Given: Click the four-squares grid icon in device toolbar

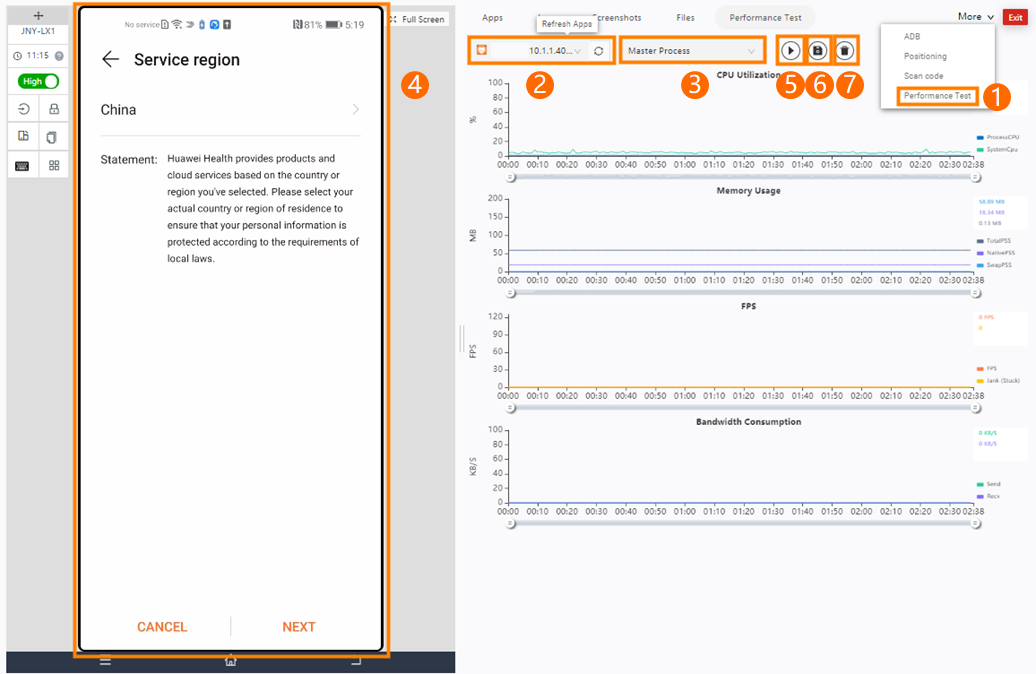Looking at the screenshot, I should pyautogui.click(x=54, y=165).
